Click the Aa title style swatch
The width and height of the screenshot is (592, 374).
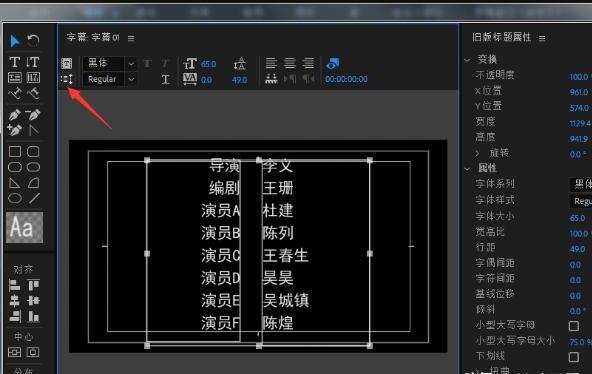(25, 227)
